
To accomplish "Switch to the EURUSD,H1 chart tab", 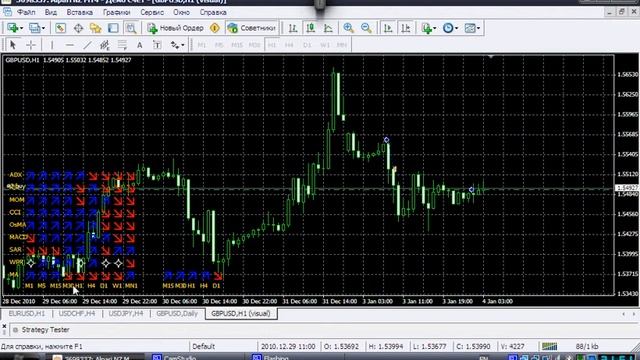I will click(27, 313).
